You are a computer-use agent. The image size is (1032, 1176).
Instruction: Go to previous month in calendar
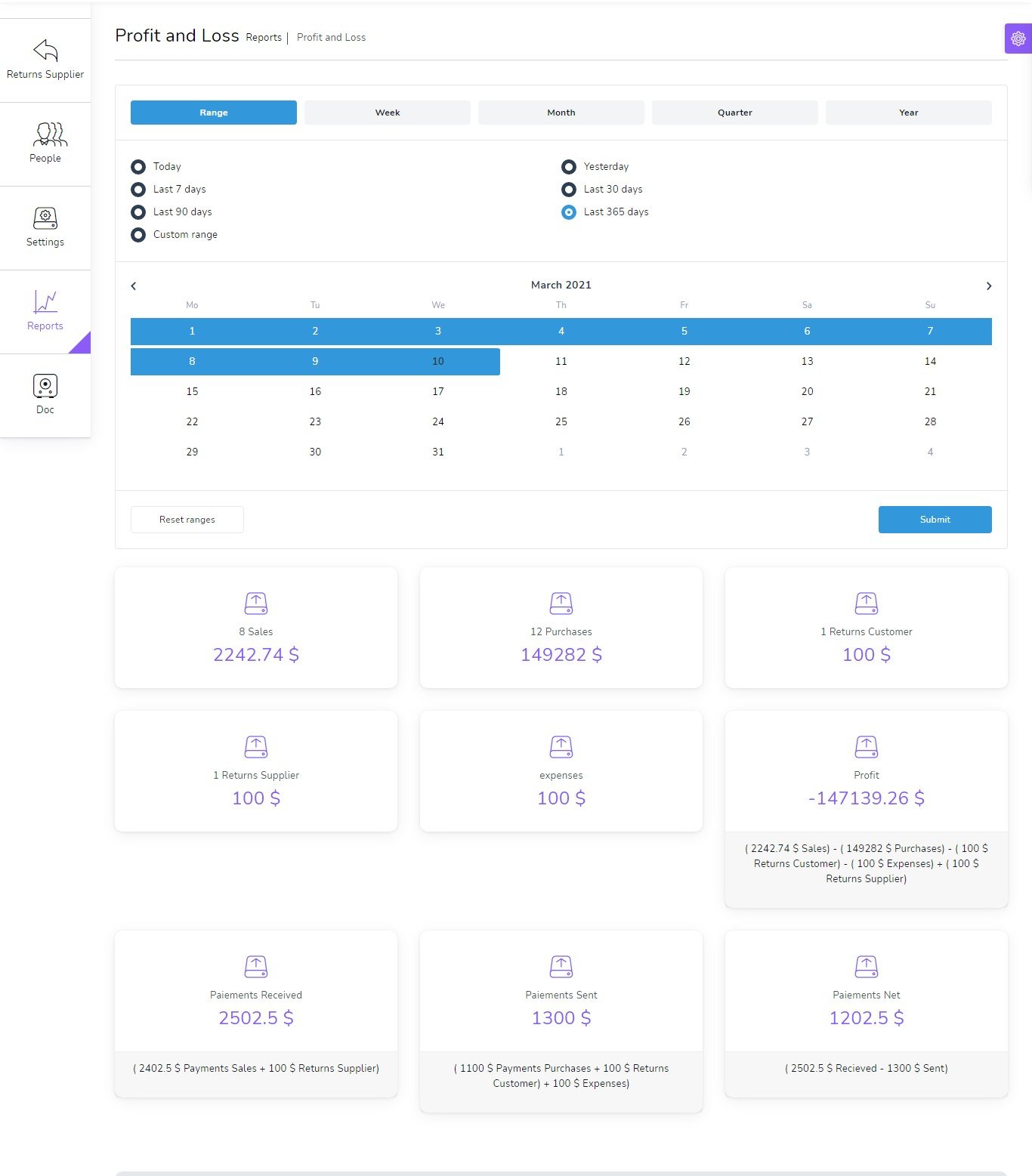coord(134,286)
